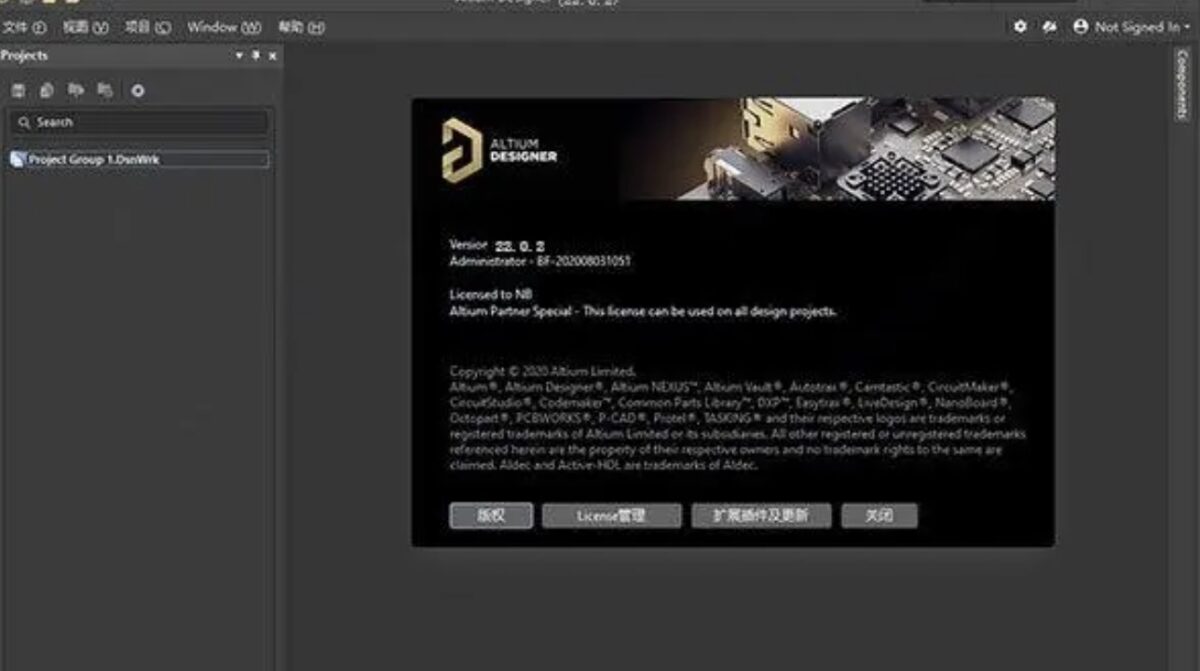Screen dimensions: 1200x671
Task: Open the 视图 (View) menu
Action: point(85,27)
